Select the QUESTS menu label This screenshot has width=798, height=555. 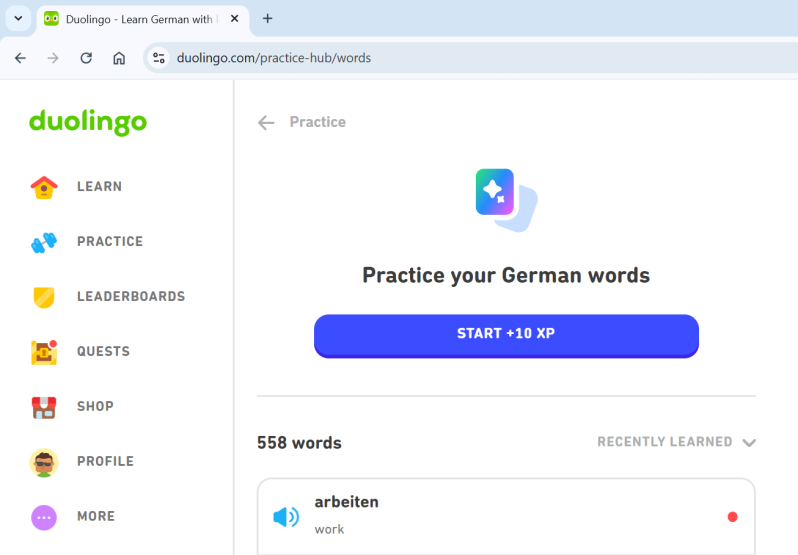click(103, 352)
